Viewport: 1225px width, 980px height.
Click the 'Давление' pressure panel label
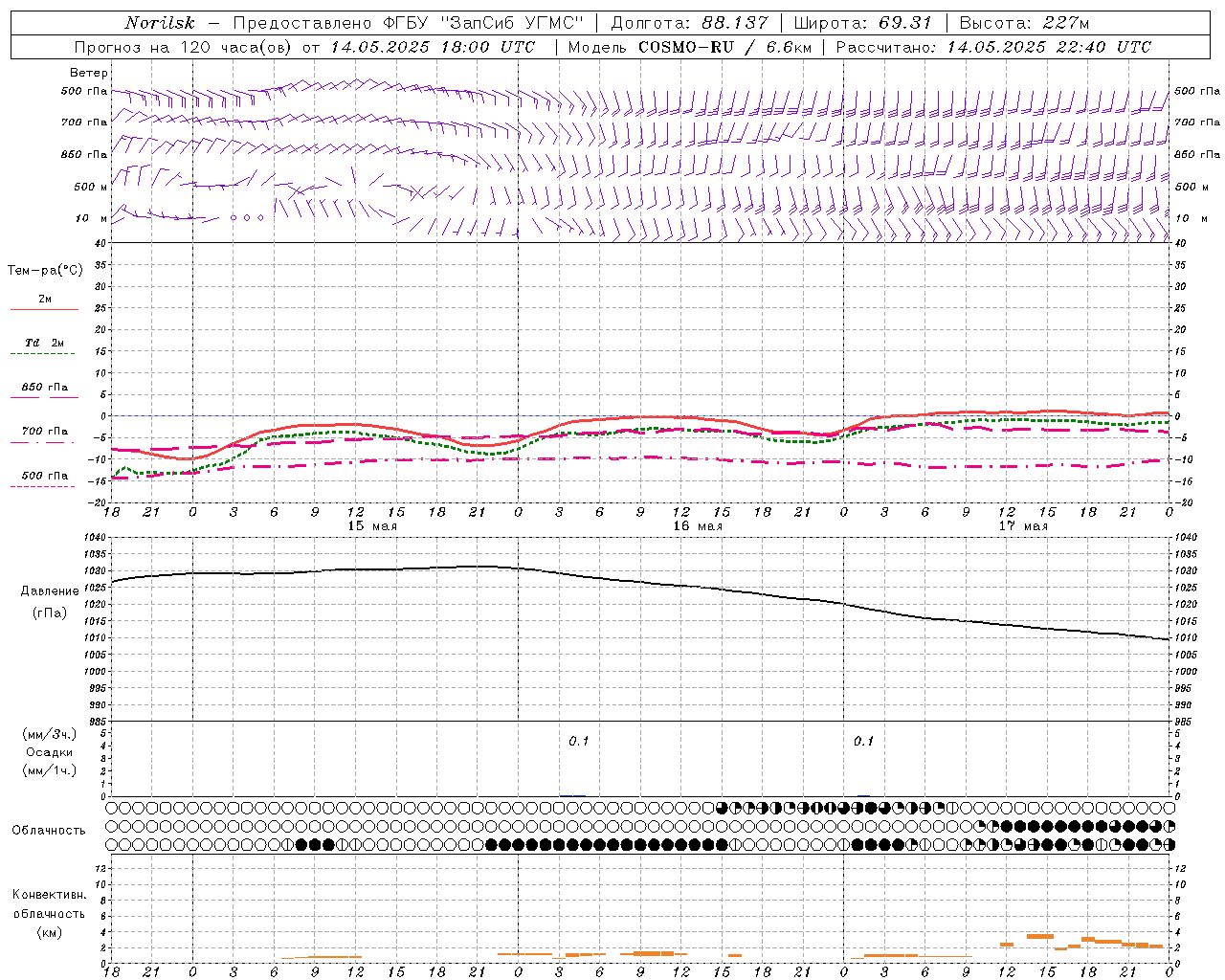coord(50,591)
